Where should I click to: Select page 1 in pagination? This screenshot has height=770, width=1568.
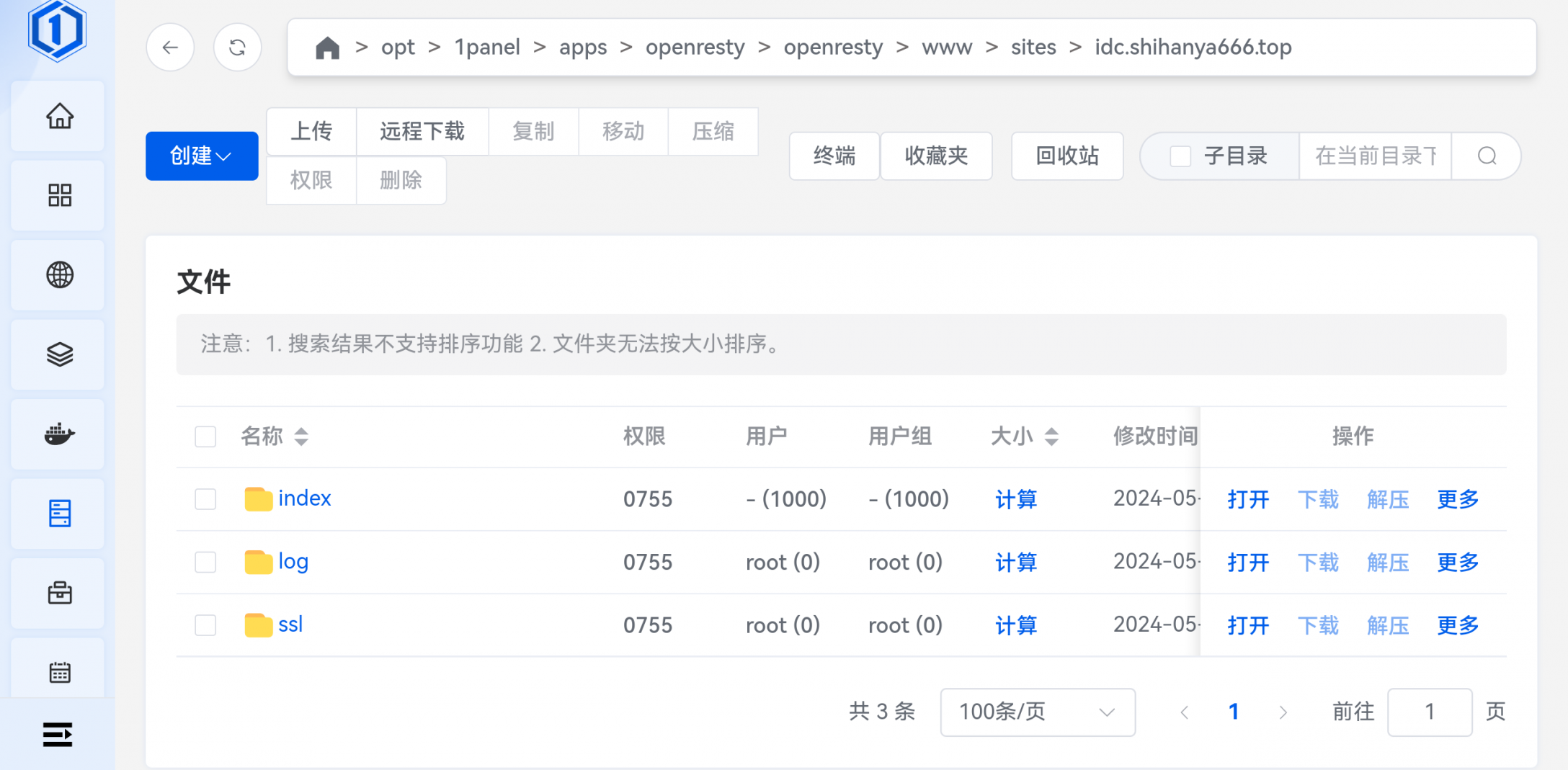[x=1234, y=712]
